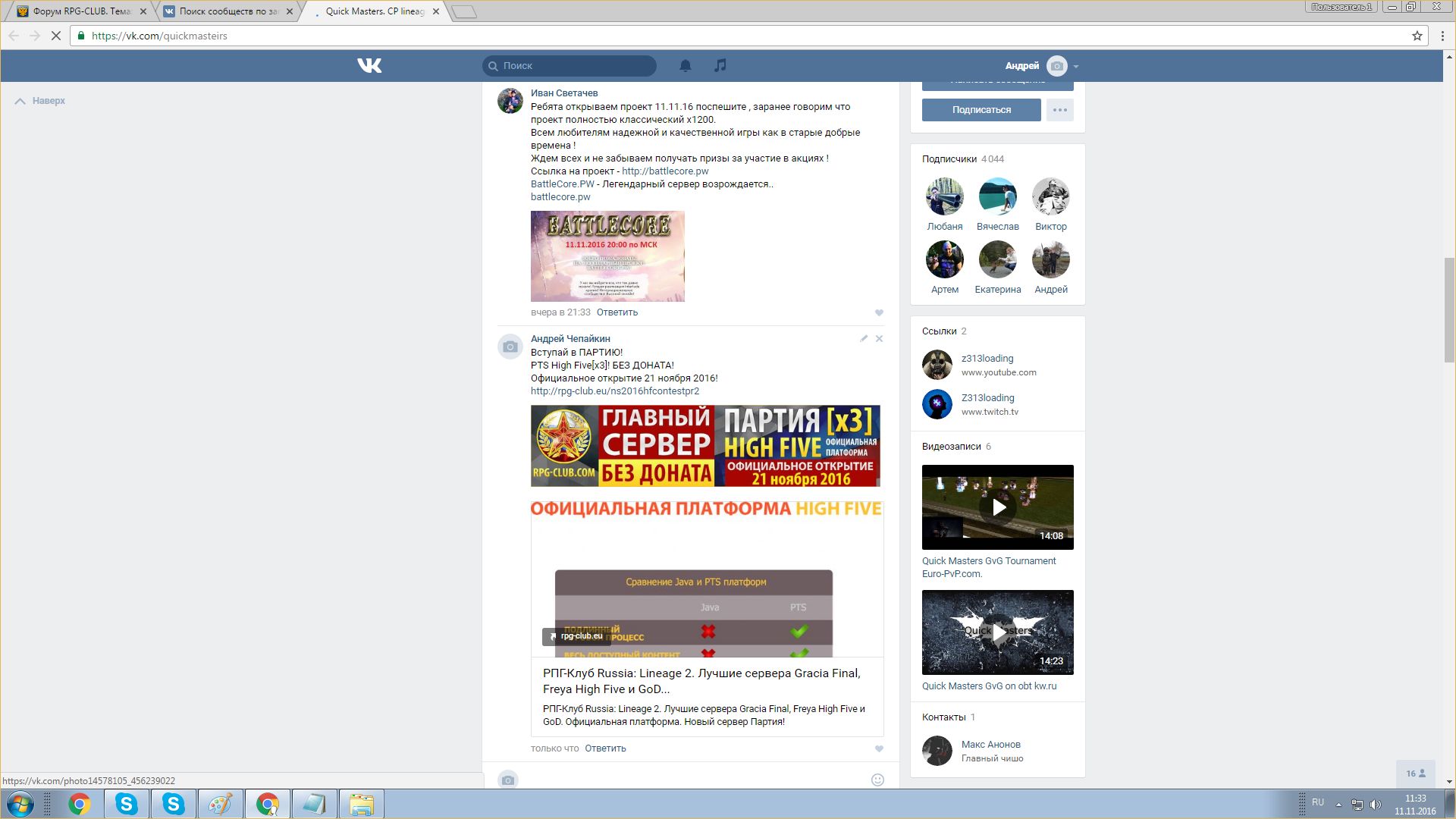Open contact Макс Анонов
Viewport: 1456px width, 819px height.
(x=991, y=745)
